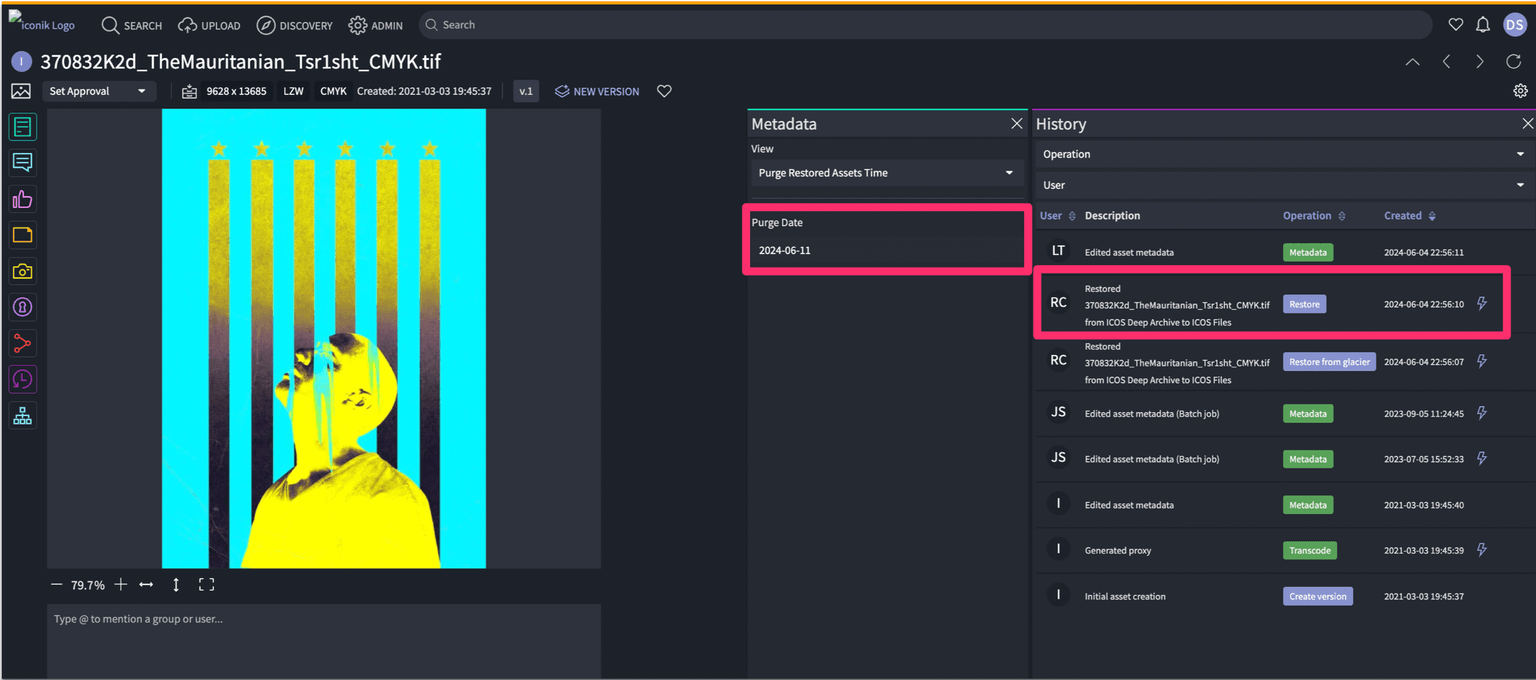Viewport: 1536px width, 680px height.
Task: Sort history by User column
Action: pos(1057,216)
